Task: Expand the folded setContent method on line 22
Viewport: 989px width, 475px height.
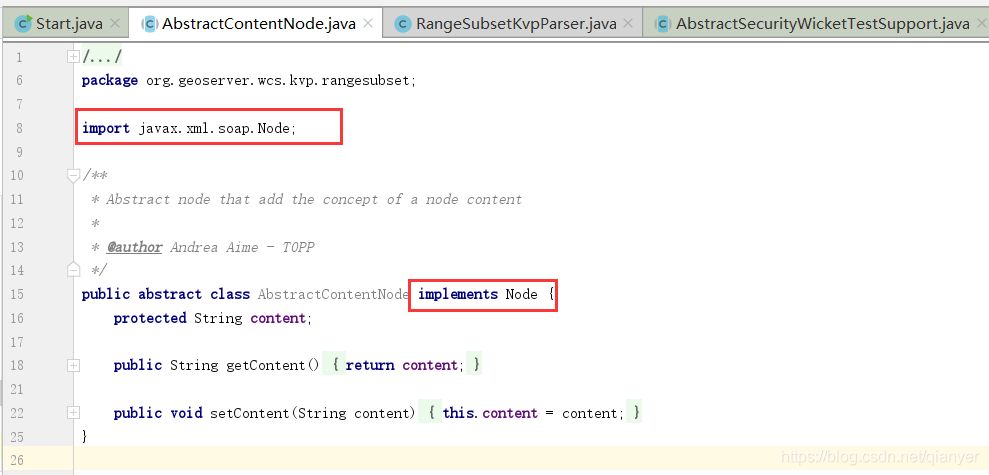Action: 73,413
